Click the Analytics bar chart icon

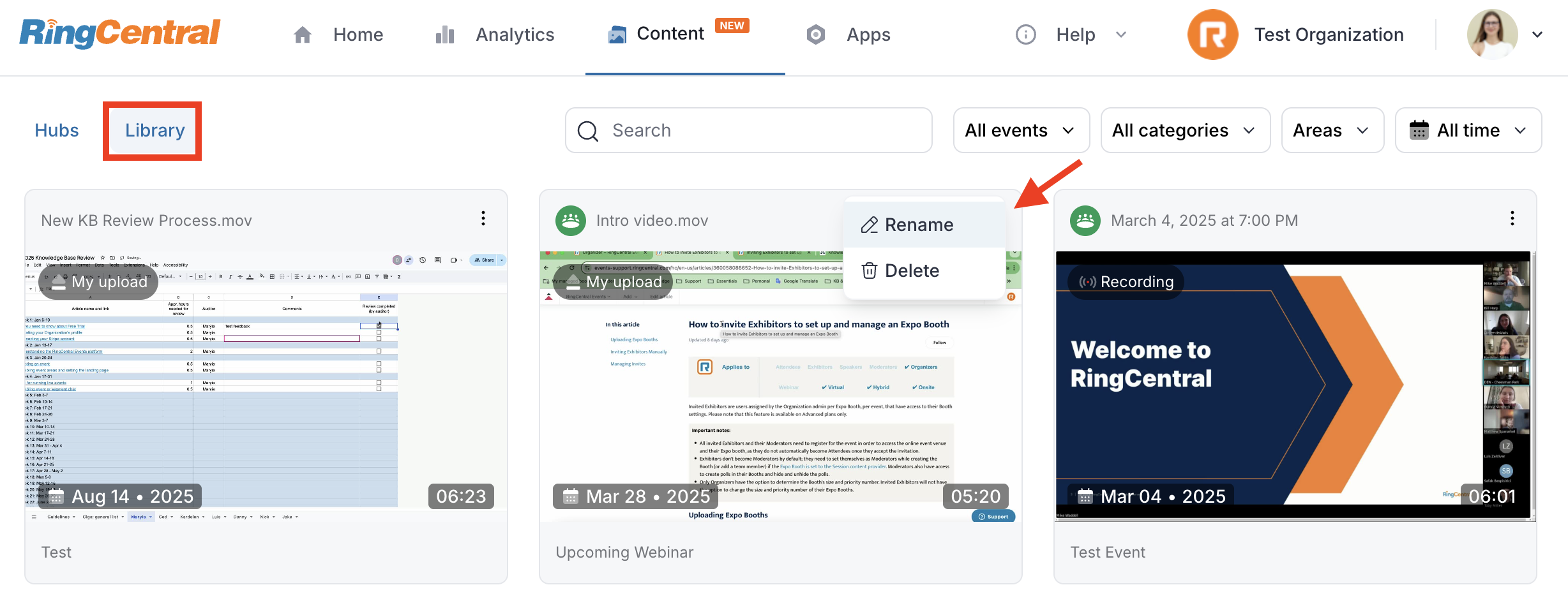pos(445,34)
